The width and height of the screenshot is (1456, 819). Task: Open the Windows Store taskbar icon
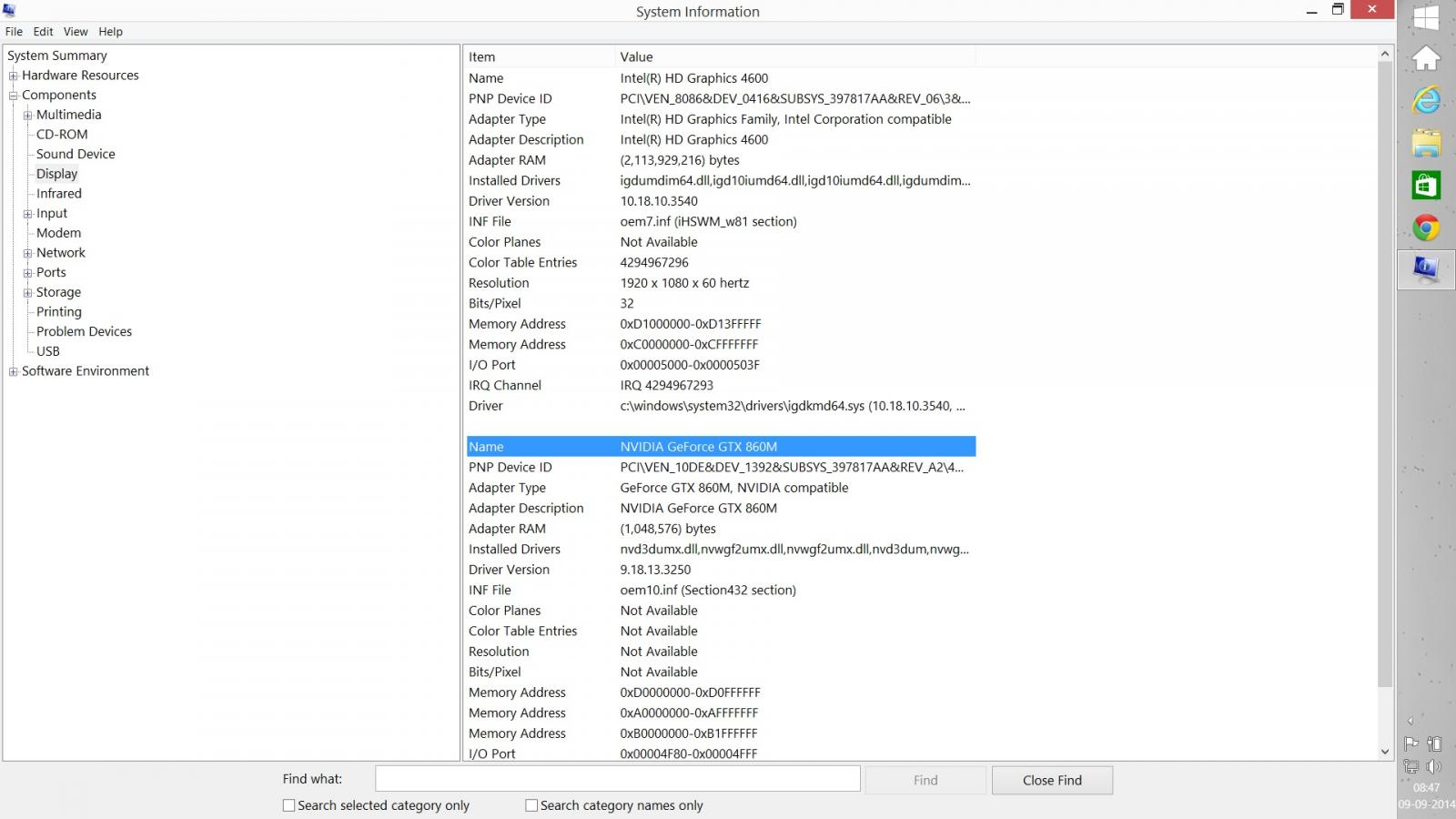(x=1426, y=185)
